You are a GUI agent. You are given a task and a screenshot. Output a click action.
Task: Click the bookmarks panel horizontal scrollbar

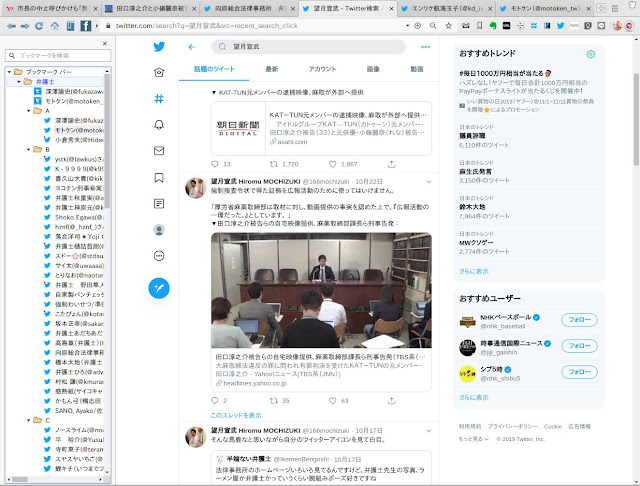click(x=19, y=479)
